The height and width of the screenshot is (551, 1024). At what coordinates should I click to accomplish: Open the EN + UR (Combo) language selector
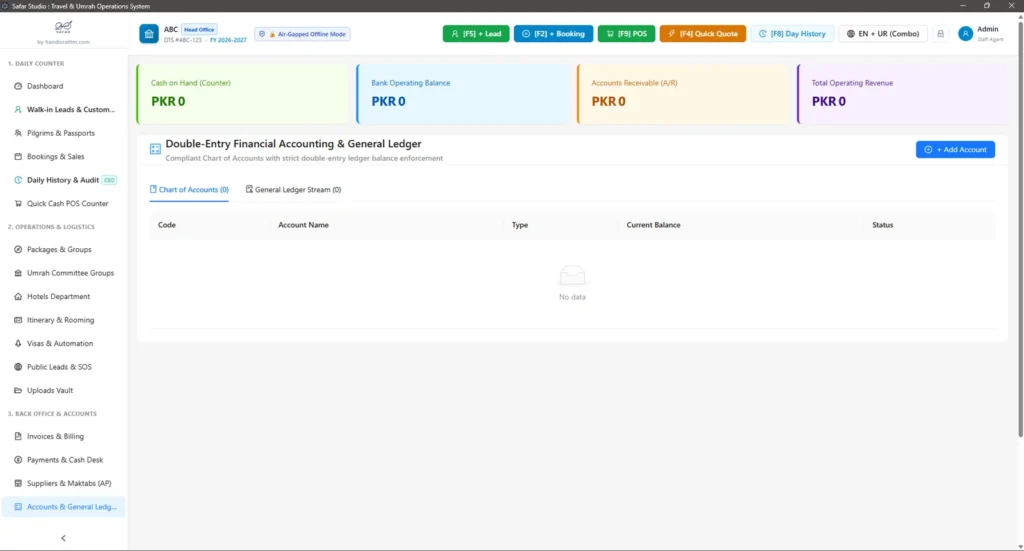click(x=883, y=34)
